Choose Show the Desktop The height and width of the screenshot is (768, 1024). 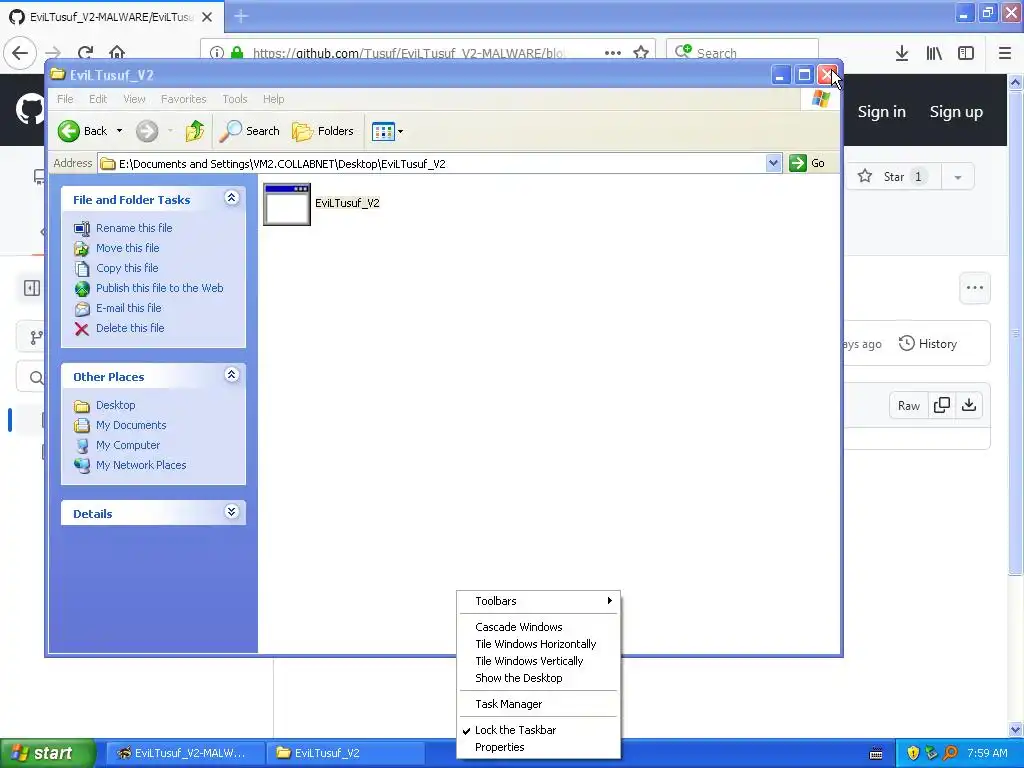[x=538, y=678]
